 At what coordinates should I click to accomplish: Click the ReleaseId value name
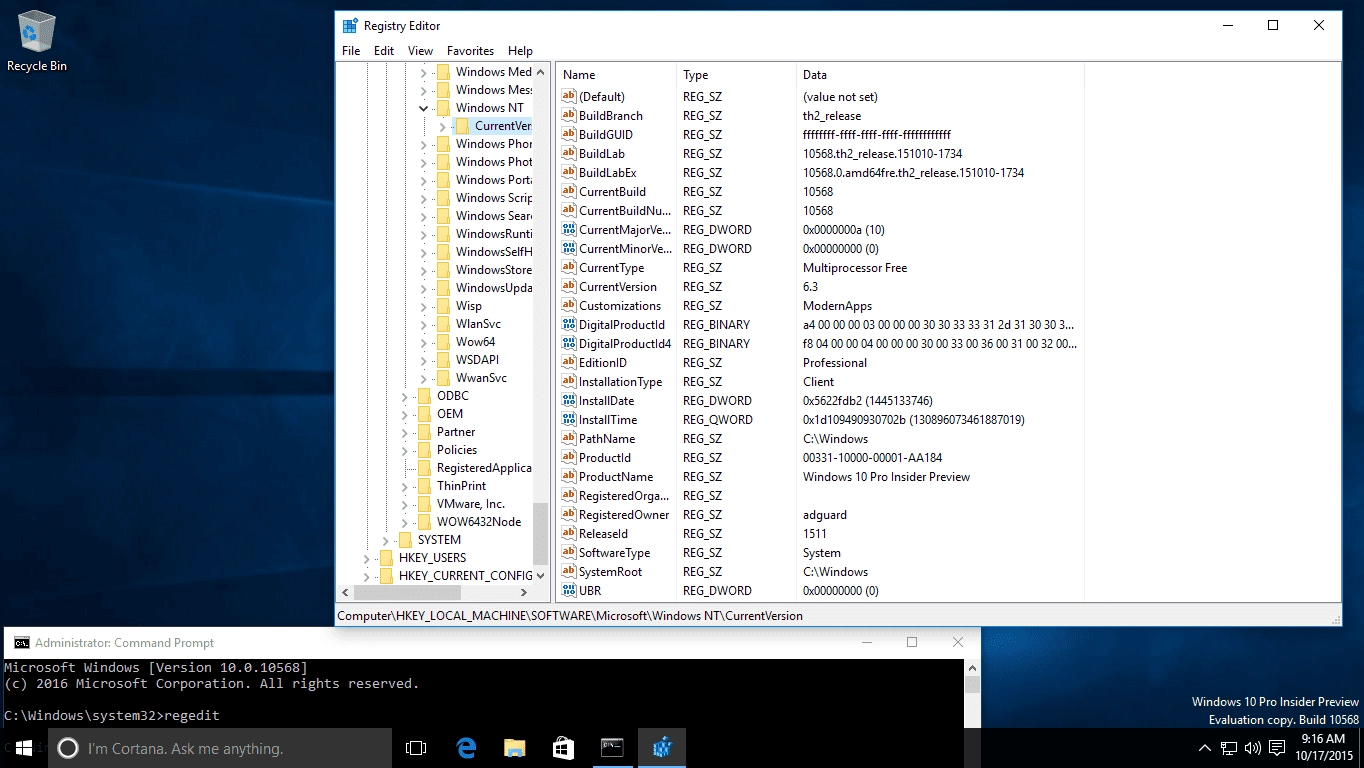[x=603, y=534]
